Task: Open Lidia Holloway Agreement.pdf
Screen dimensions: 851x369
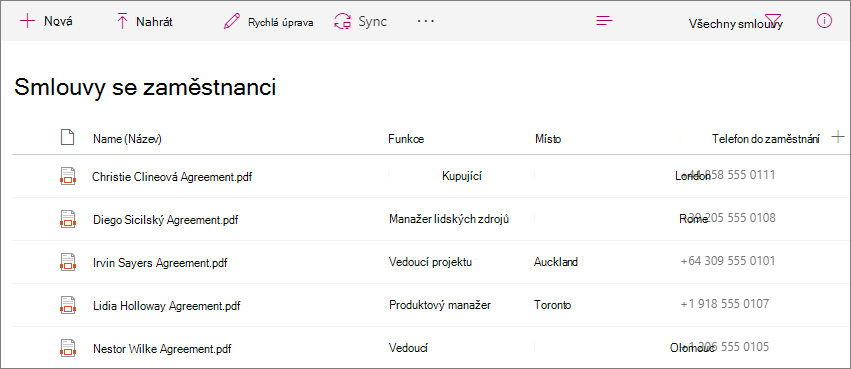Action: [167, 306]
